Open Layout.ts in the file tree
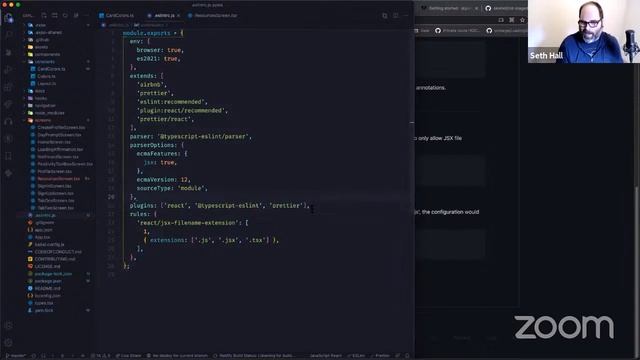Image resolution: width=640 pixels, height=360 pixels. click(x=46, y=84)
